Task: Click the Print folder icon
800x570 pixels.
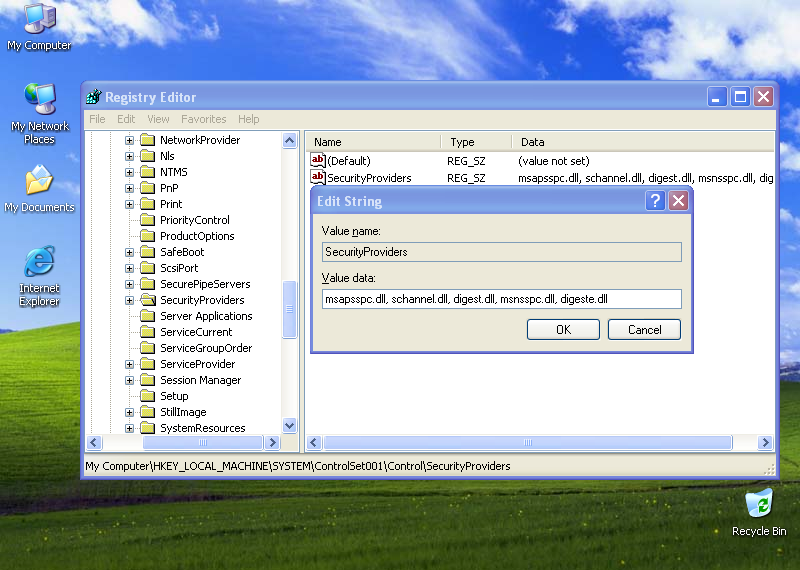Action: pos(147,204)
